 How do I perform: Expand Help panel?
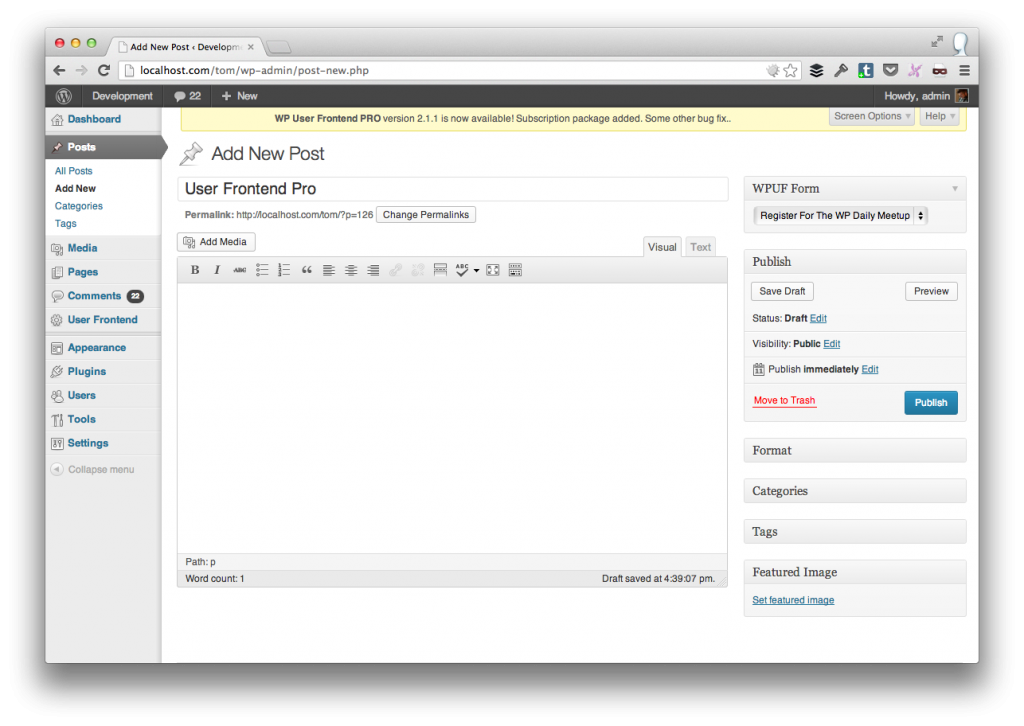940,116
